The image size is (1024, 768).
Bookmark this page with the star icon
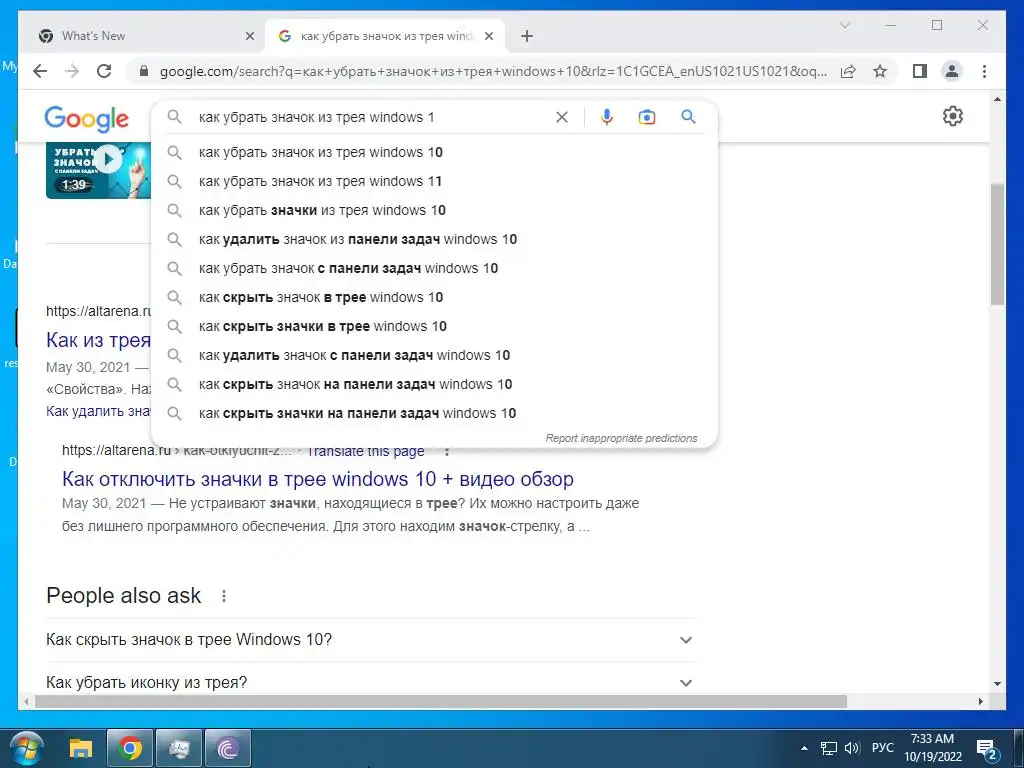pos(880,71)
